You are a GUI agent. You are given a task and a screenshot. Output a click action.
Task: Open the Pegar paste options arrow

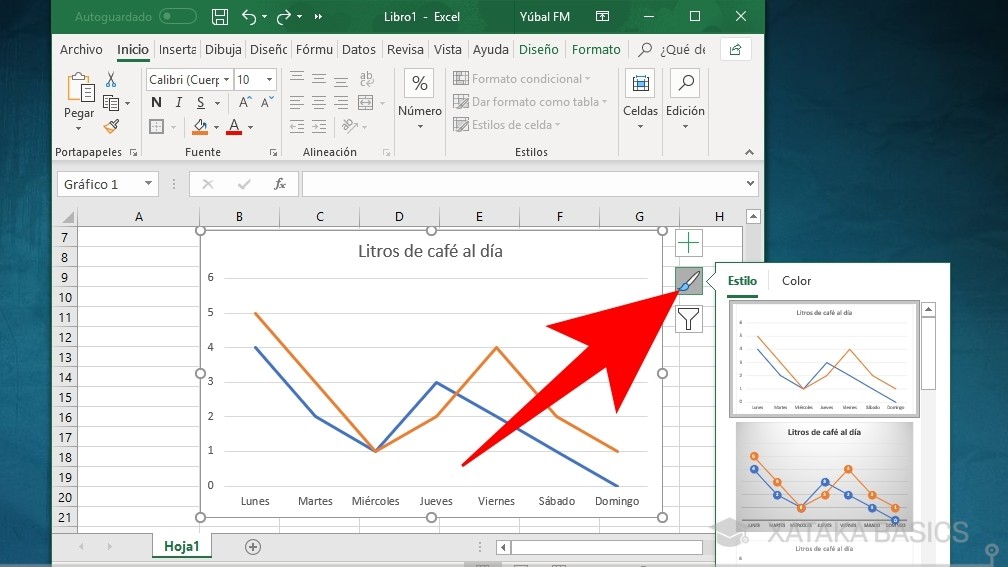coord(78,129)
